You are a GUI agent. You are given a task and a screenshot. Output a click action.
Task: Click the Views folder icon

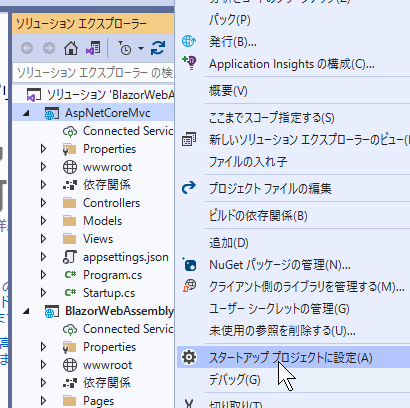point(70,239)
